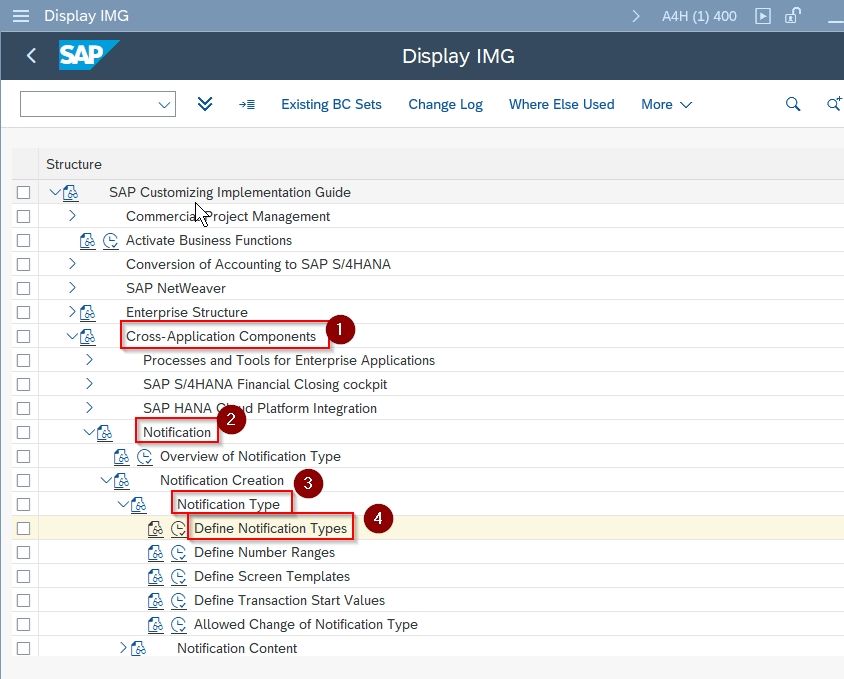Collapse the Notification Type node
The image size is (844, 679).
coord(123,504)
